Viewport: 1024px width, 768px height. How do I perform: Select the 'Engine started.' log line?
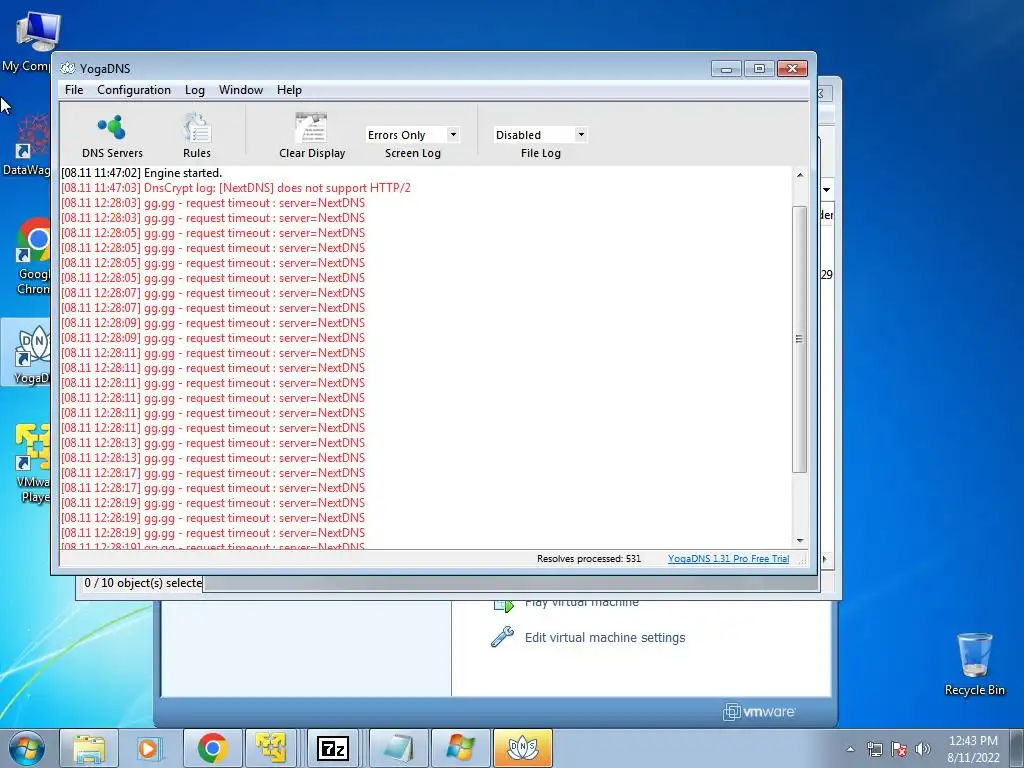[x=141, y=173]
